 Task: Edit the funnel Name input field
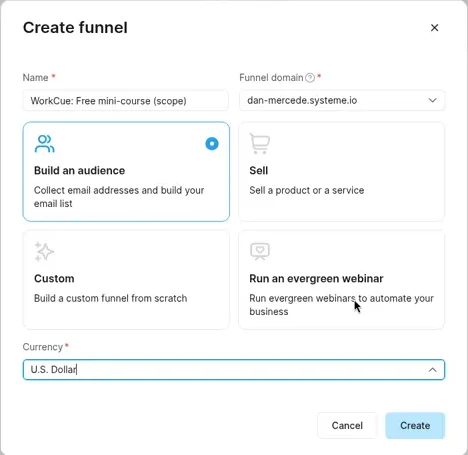coord(126,101)
